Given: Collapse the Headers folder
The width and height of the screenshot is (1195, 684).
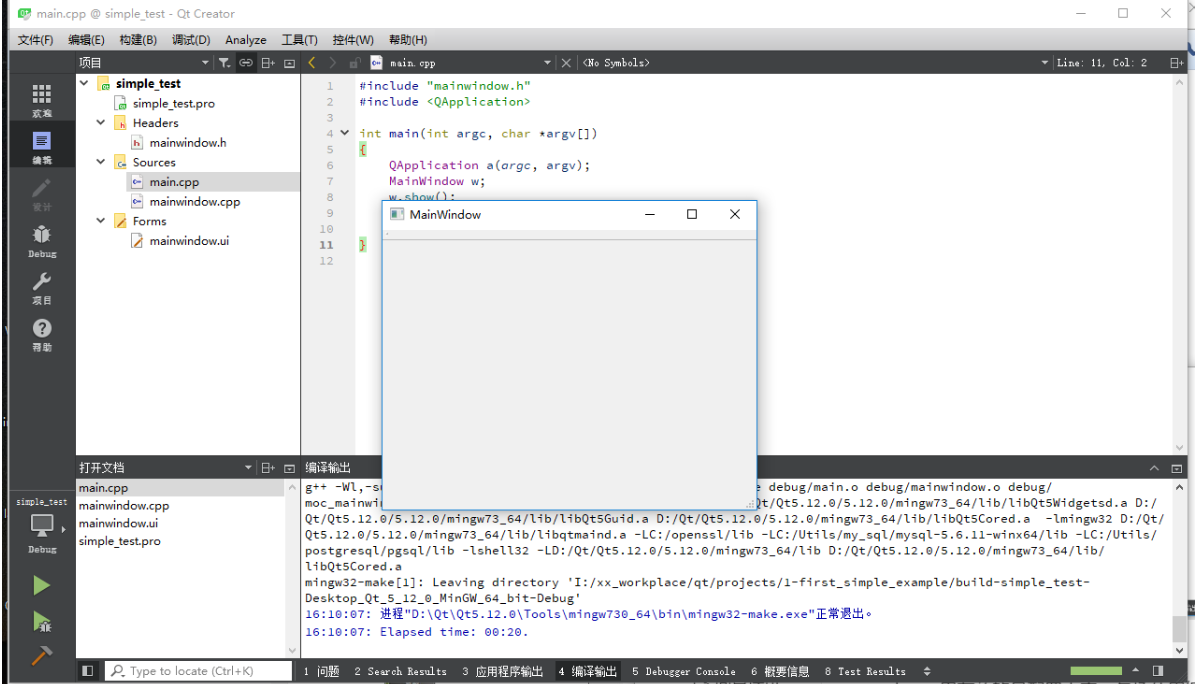Looking at the screenshot, I should (101, 122).
